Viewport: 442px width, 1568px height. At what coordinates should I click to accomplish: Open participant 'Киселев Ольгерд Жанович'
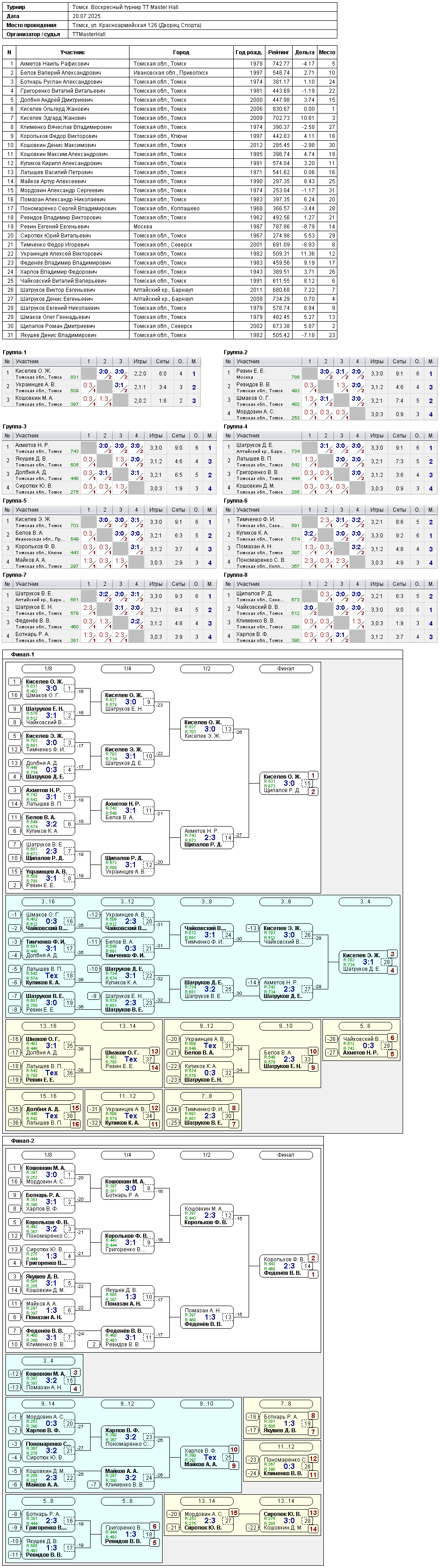[x=54, y=109]
